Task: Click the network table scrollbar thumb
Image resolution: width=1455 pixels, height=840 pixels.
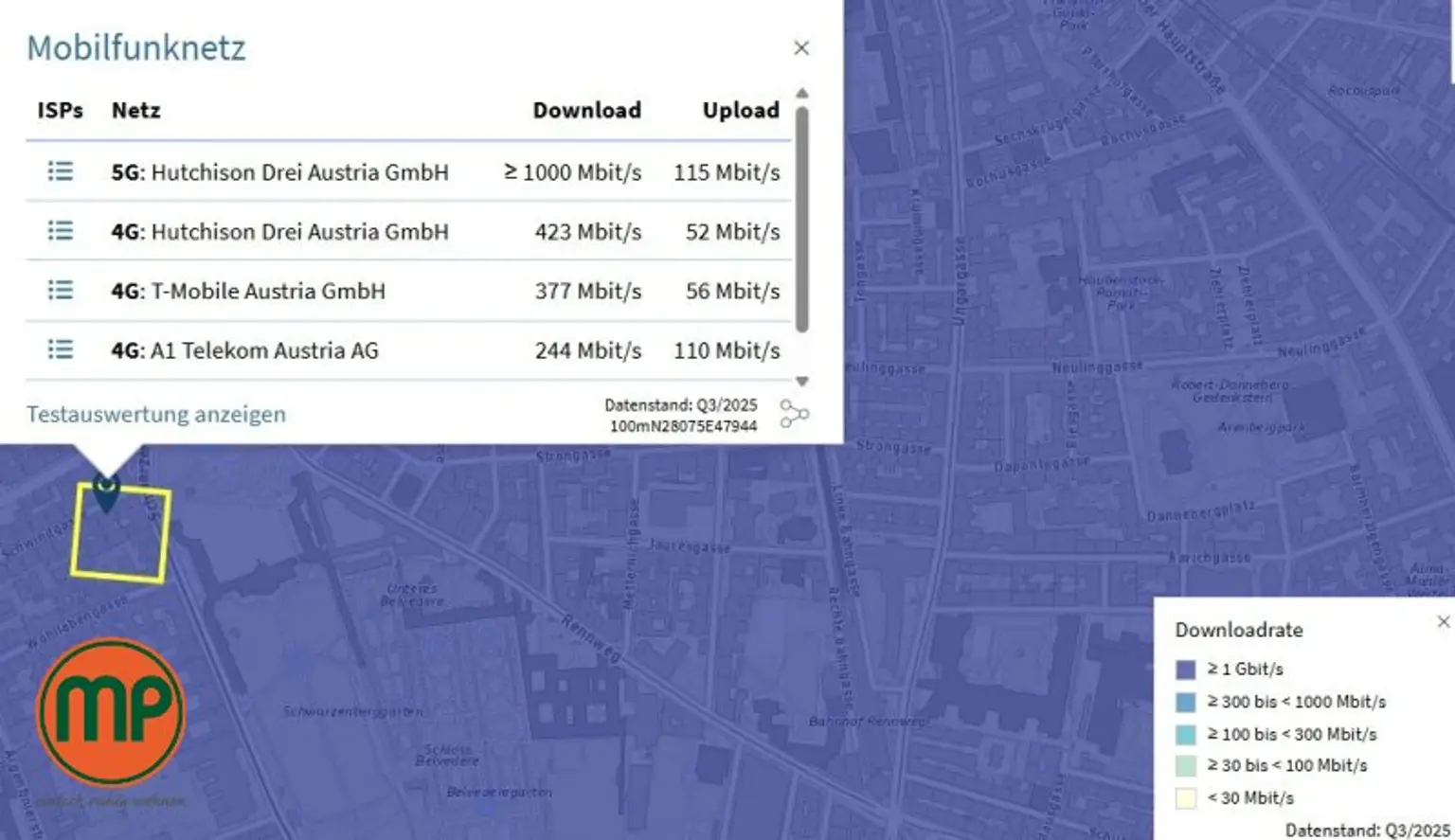Action: pyautogui.click(x=802, y=219)
